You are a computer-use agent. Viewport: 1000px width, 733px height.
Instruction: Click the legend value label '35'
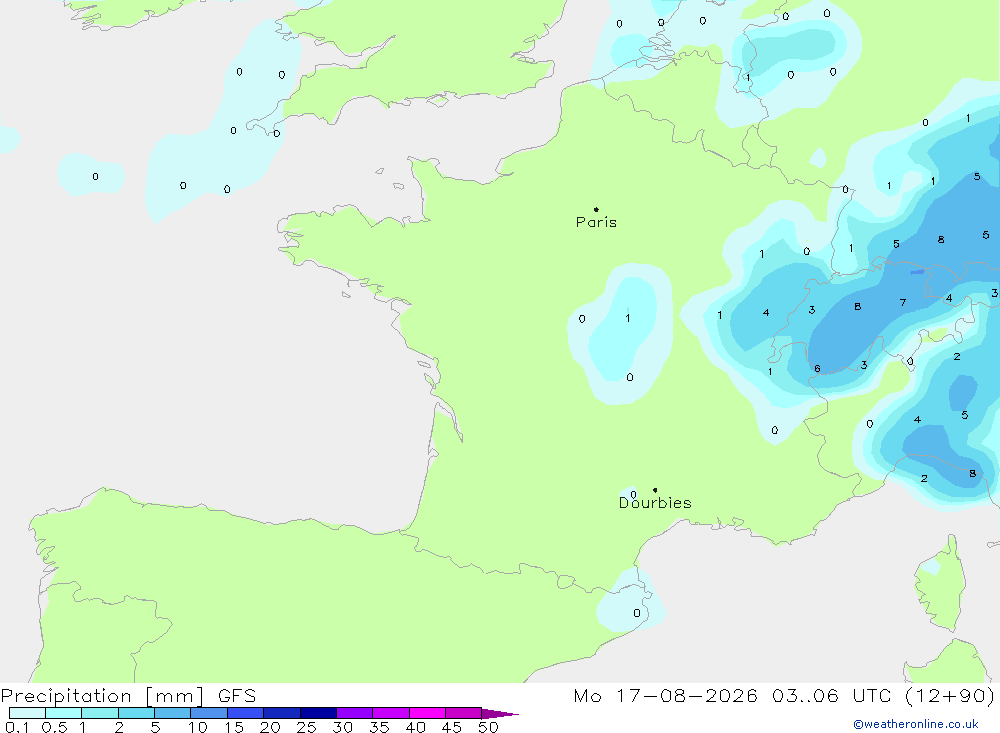click(379, 727)
